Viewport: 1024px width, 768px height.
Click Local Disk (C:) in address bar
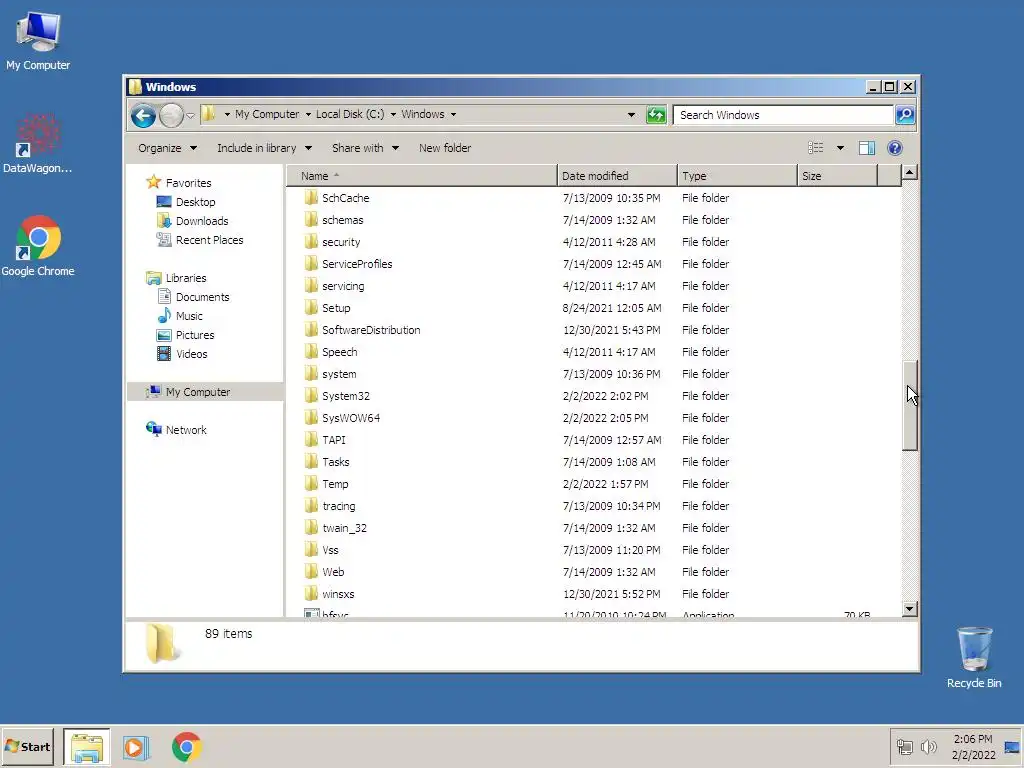[x=350, y=114]
